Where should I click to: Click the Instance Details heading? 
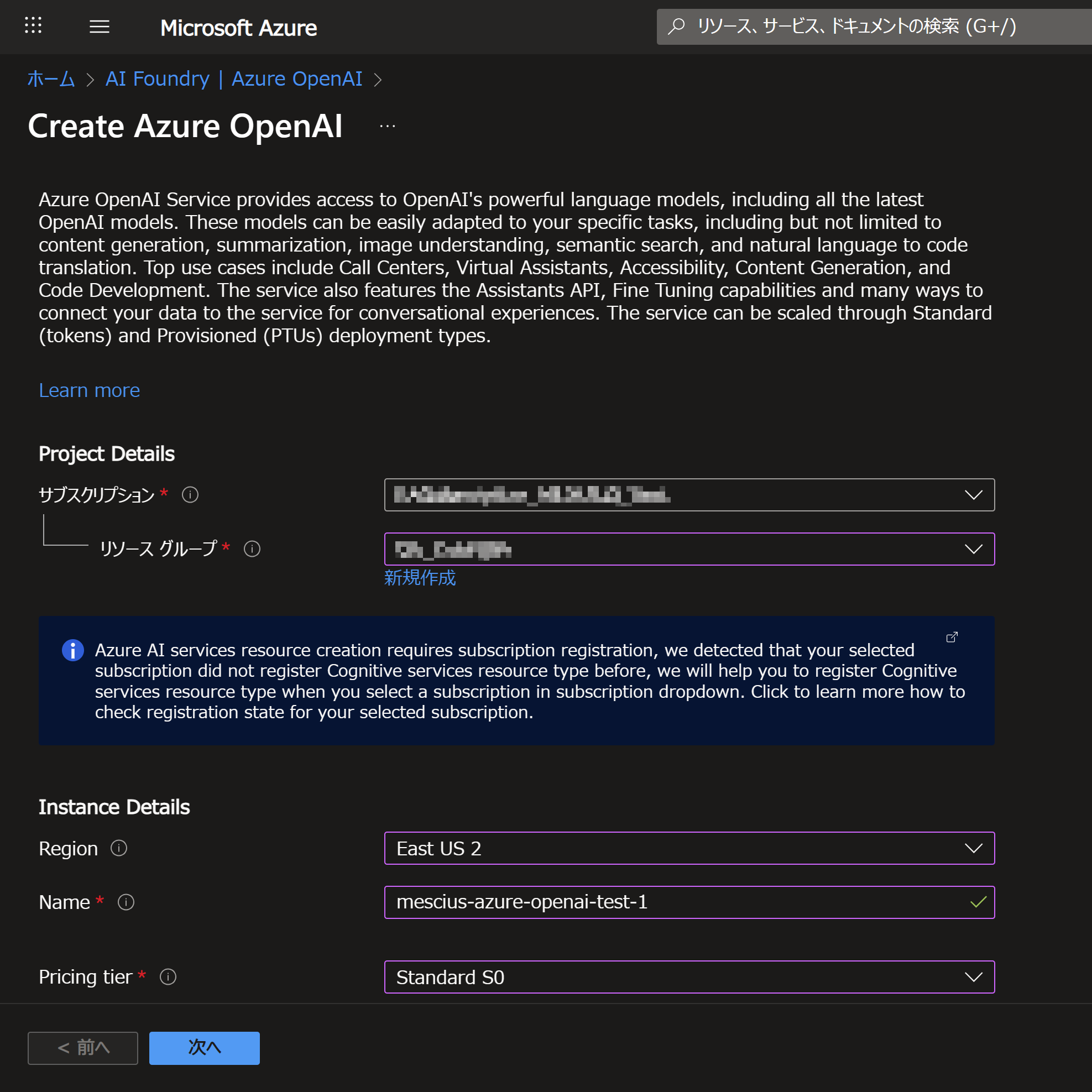[x=114, y=807]
